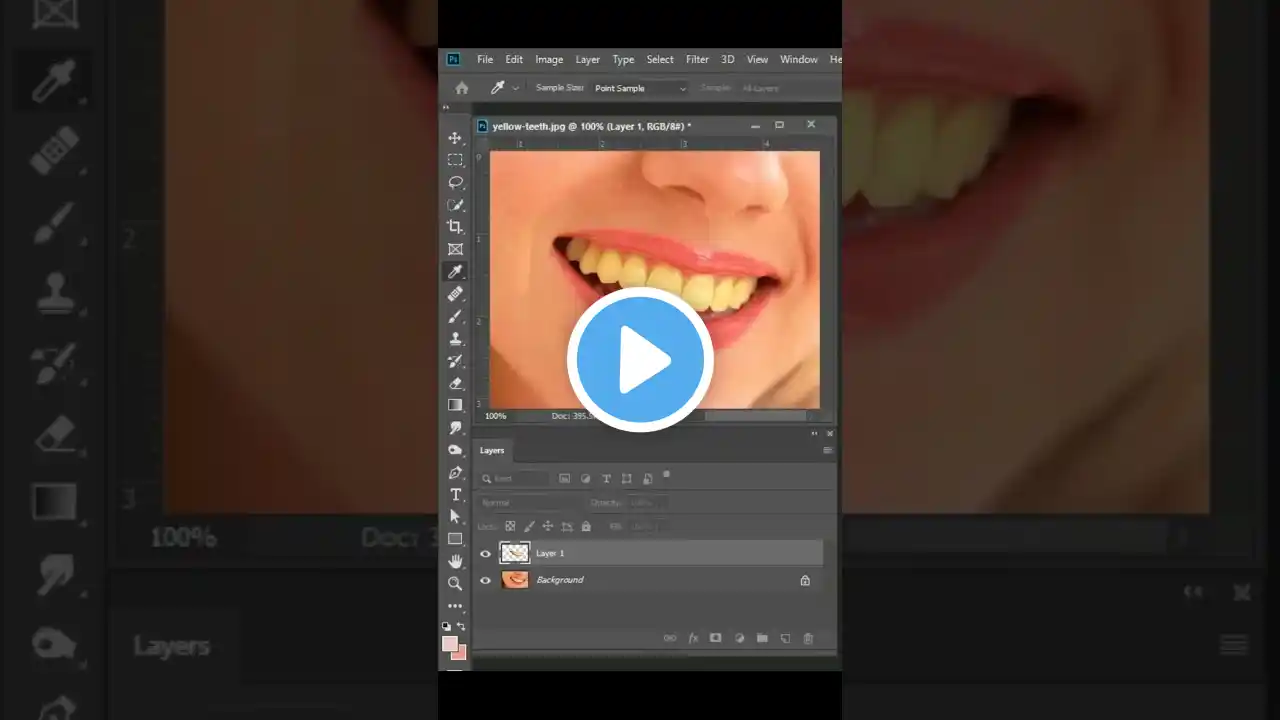
Task: Open the layer blend mode dropdown
Action: (528, 503)
